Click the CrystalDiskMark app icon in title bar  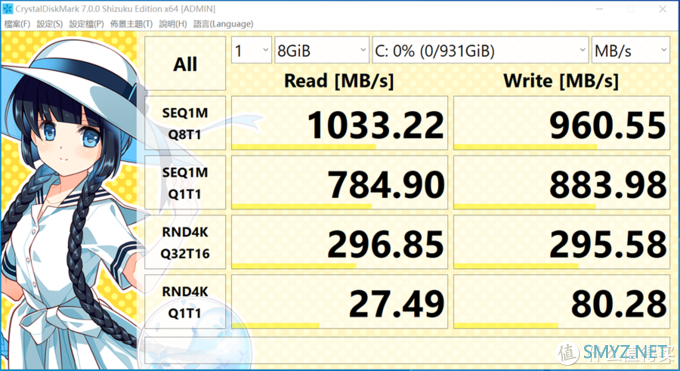pos(7,9)
